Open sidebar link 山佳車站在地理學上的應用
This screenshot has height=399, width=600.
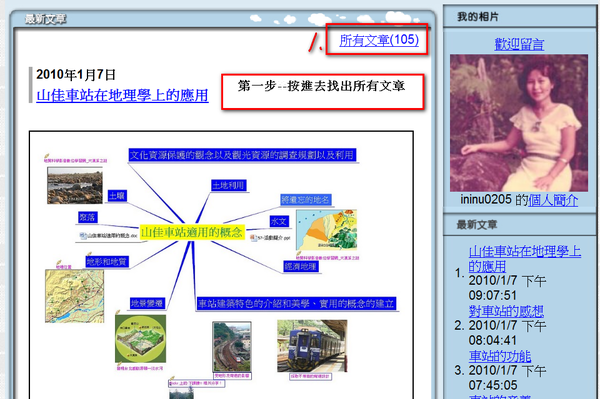[525, 259]
